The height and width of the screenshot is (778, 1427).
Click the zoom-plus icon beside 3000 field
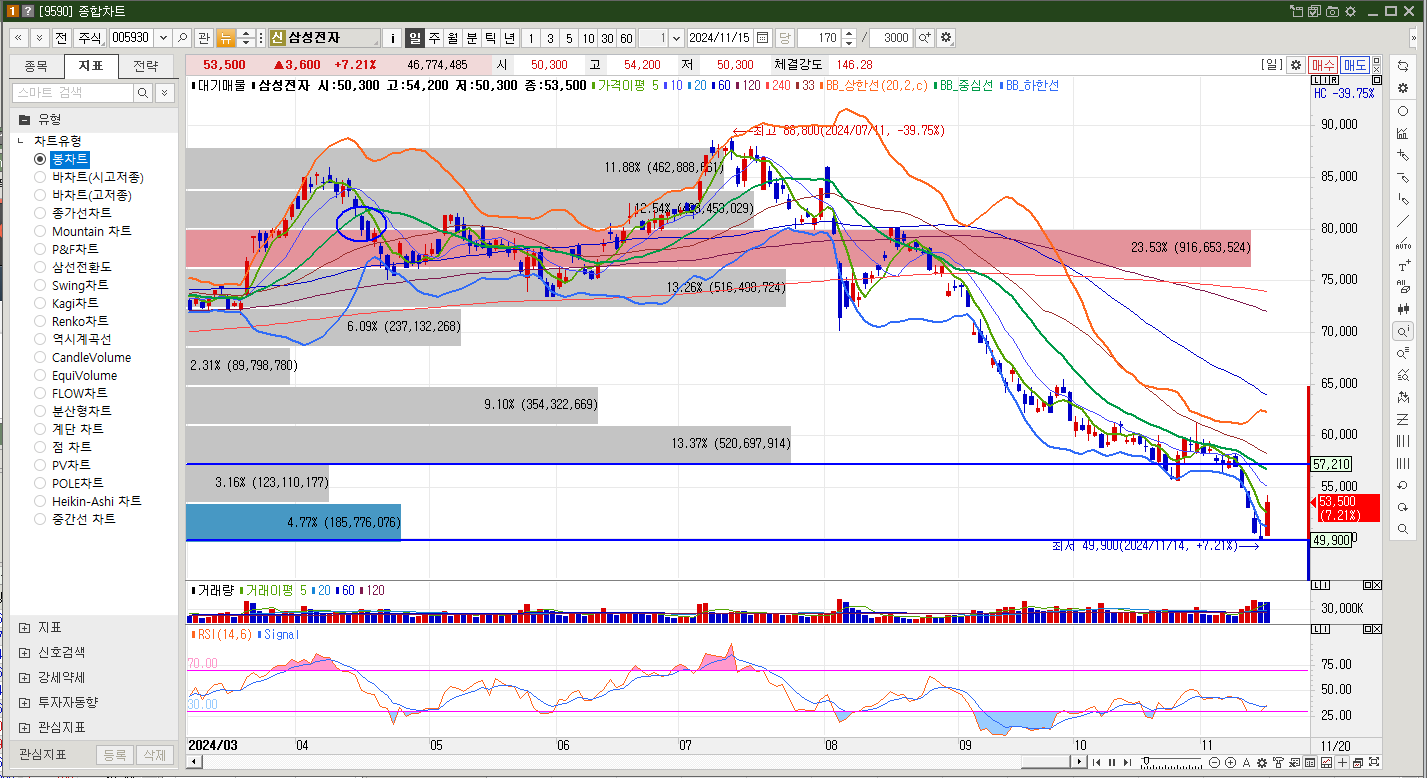pyautogui.click(x=925, y=38)
